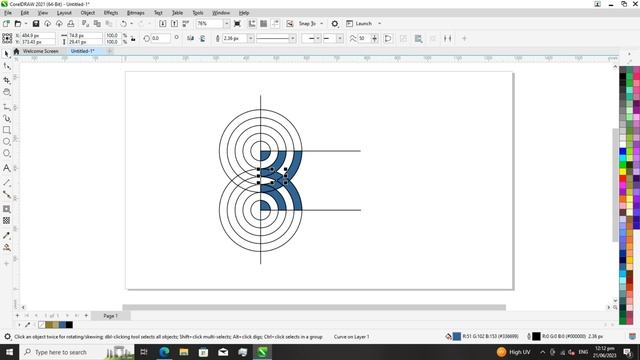Open the File menu
The width and height of the screenshot is (640, 360).
click(x=7, y=13)
